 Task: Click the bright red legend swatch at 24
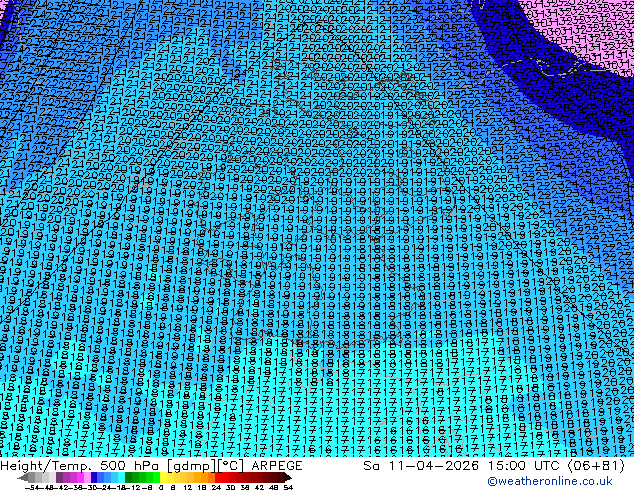[218, 477]
